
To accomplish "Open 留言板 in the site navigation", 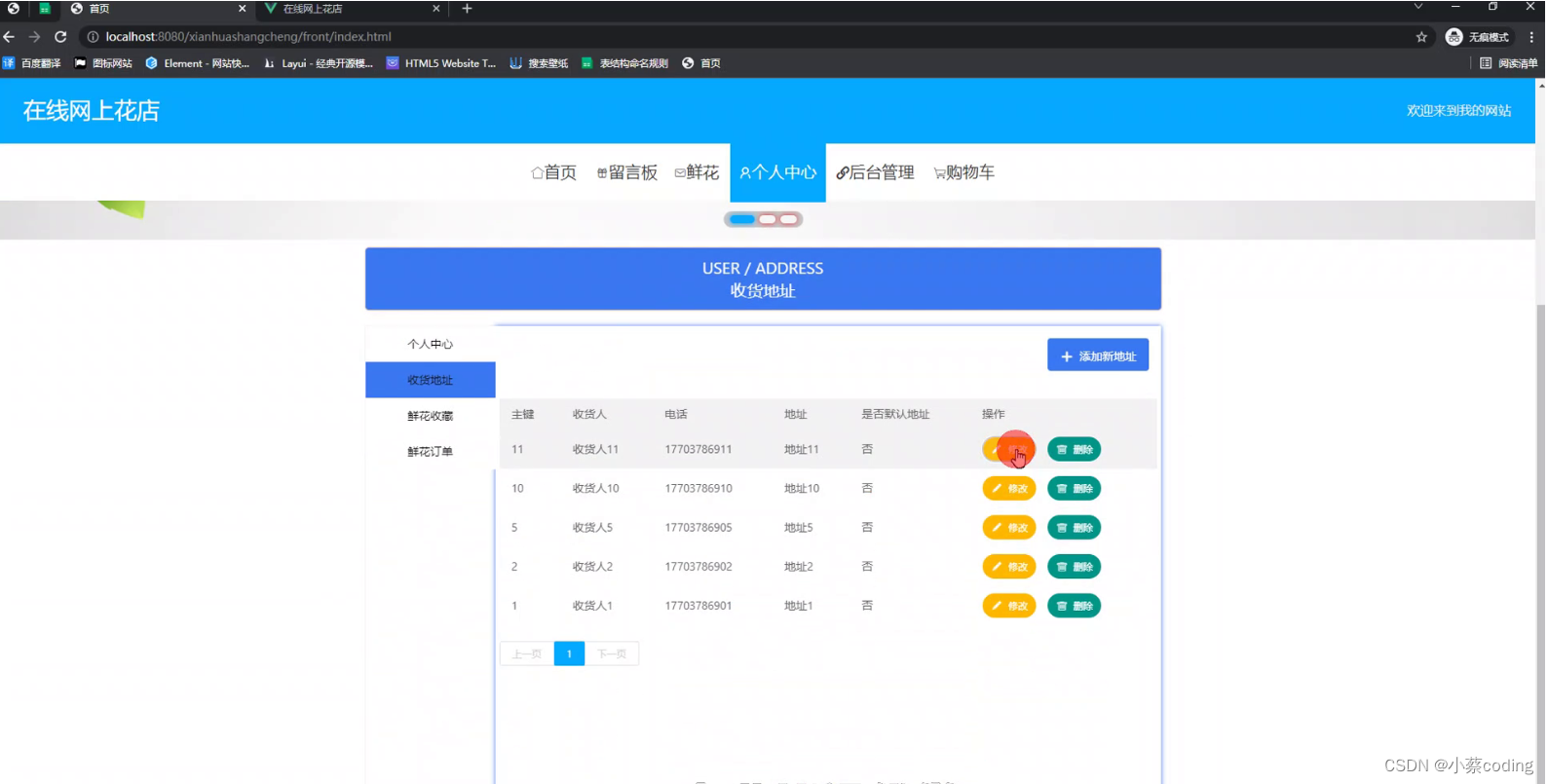I will pyautogui.click(x=627, y=172).
